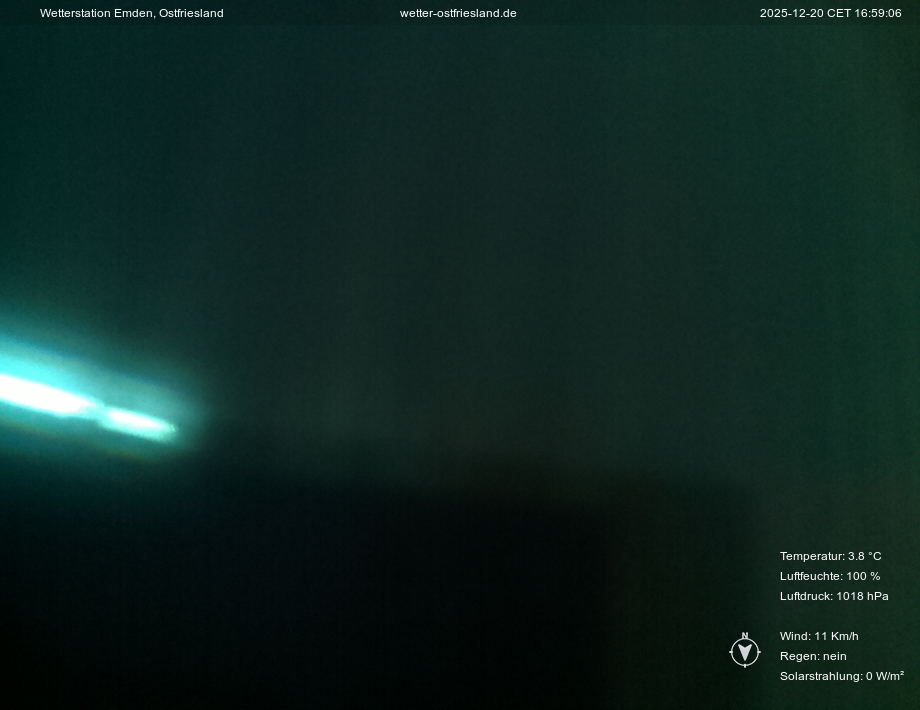Click the 1018 hPa pressure value
Viewport: 920px width, 710px height.
click(862, 596)
